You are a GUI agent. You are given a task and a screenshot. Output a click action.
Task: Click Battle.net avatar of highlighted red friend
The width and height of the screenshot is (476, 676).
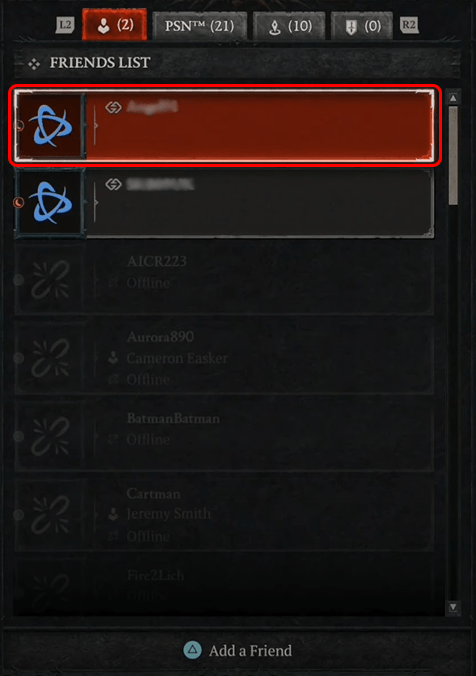pyautogui.click(x=50, y=126)
